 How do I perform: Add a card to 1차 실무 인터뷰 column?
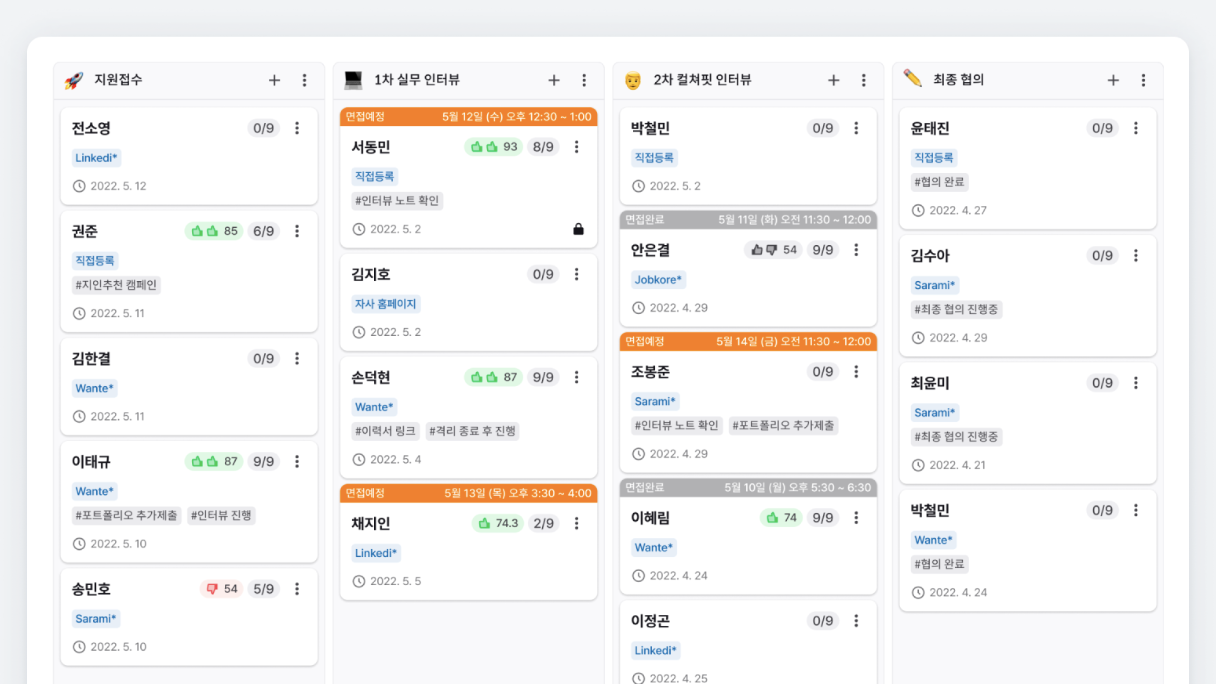[x=554, y=80]
